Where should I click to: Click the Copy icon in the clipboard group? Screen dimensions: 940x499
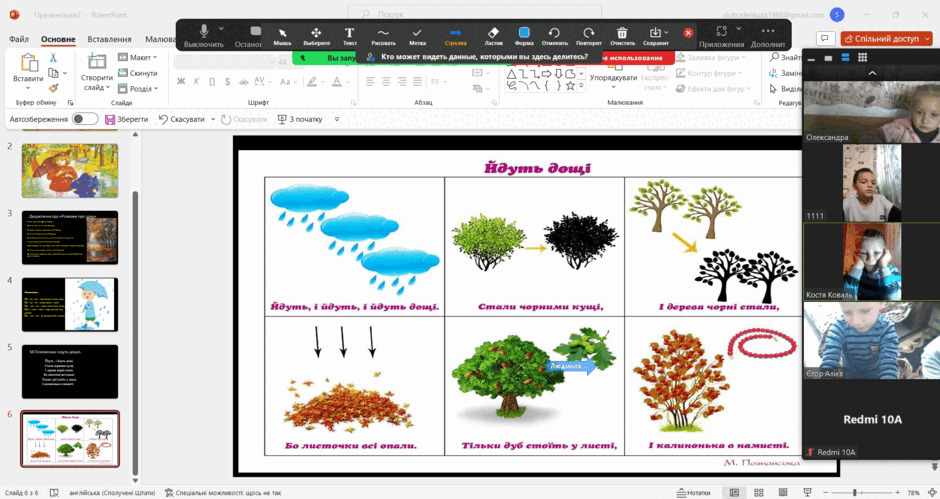point(53,73)
